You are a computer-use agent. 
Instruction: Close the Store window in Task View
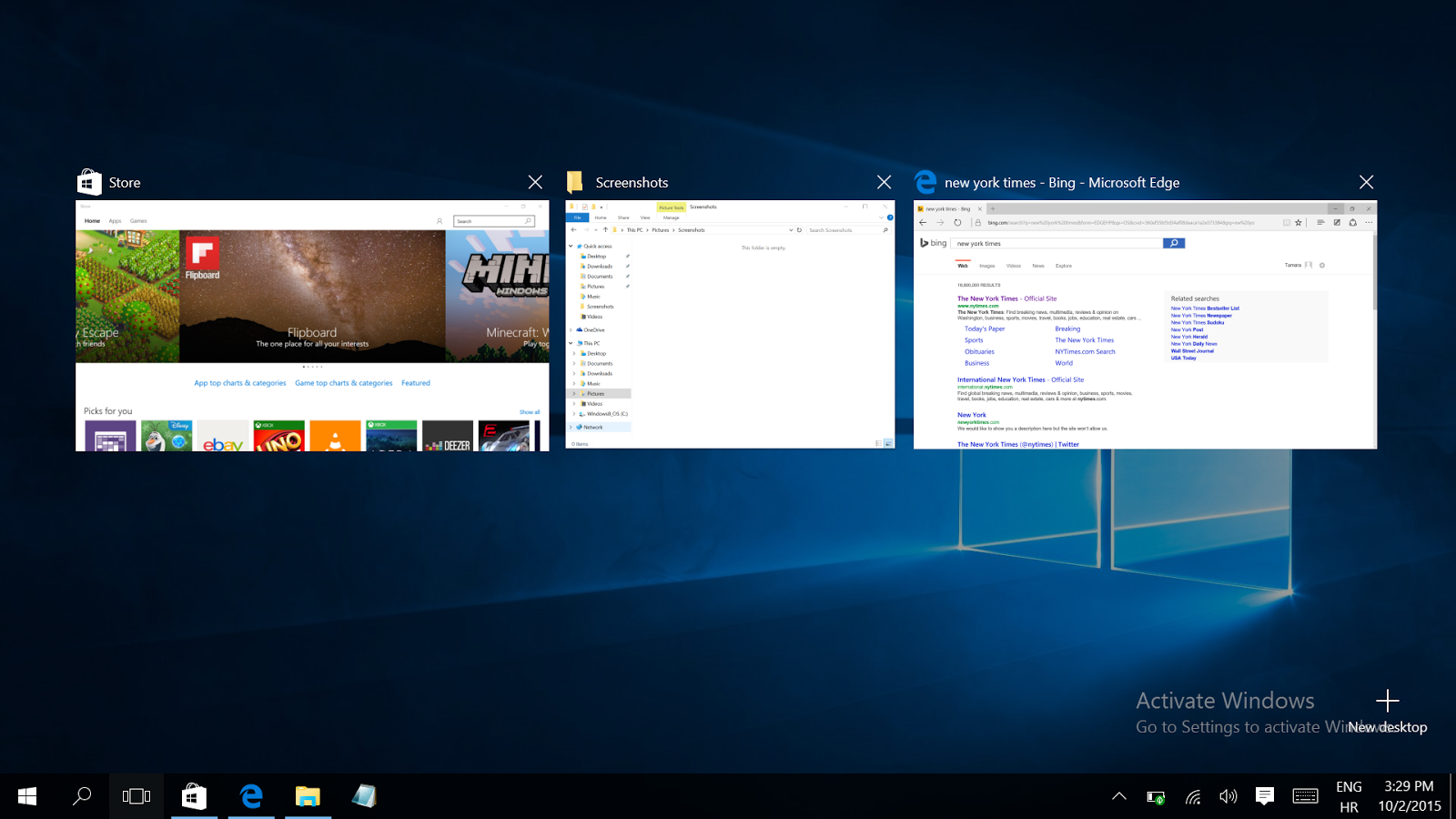[x=535, y=183]
